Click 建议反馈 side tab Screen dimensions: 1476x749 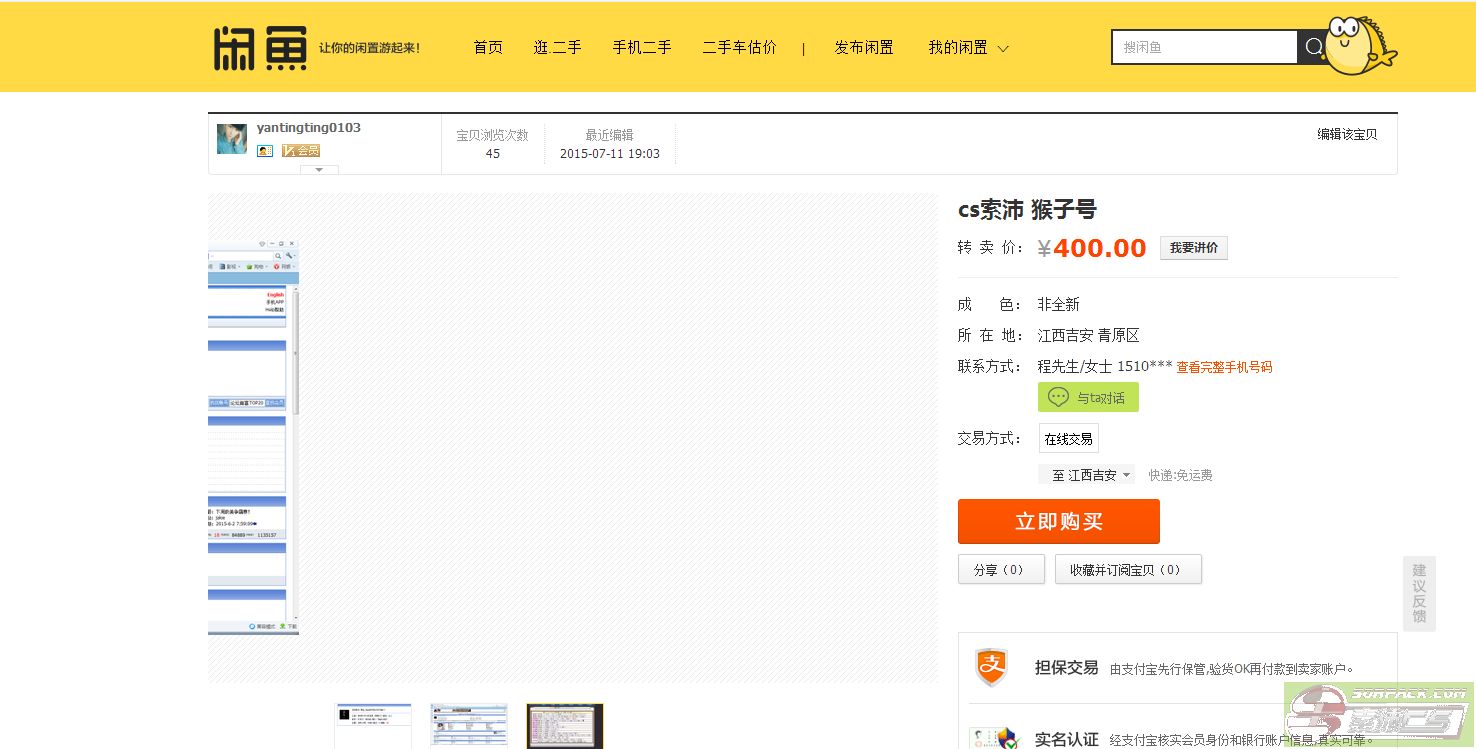1419,593
